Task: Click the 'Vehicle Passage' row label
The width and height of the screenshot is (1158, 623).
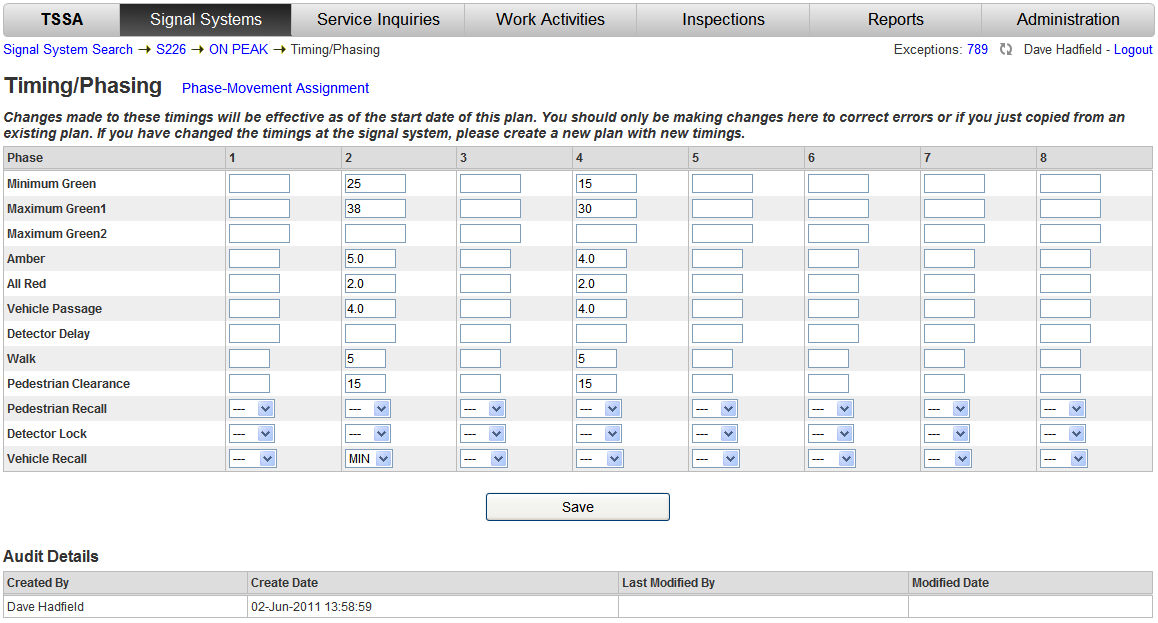Action: click(x=55, y=309)
